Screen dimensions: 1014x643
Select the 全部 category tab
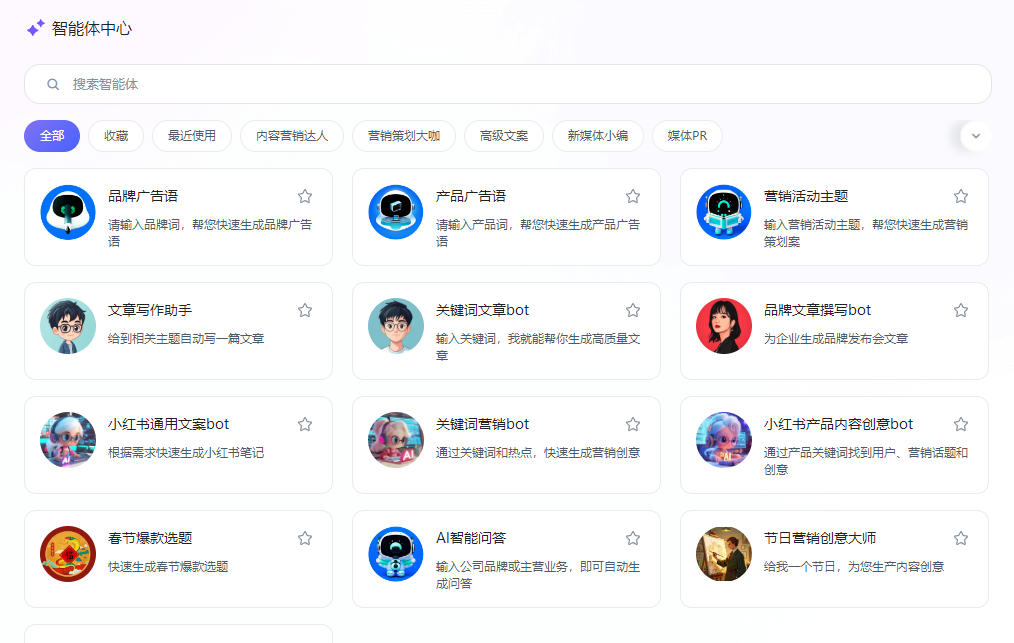tap(52, 136)
